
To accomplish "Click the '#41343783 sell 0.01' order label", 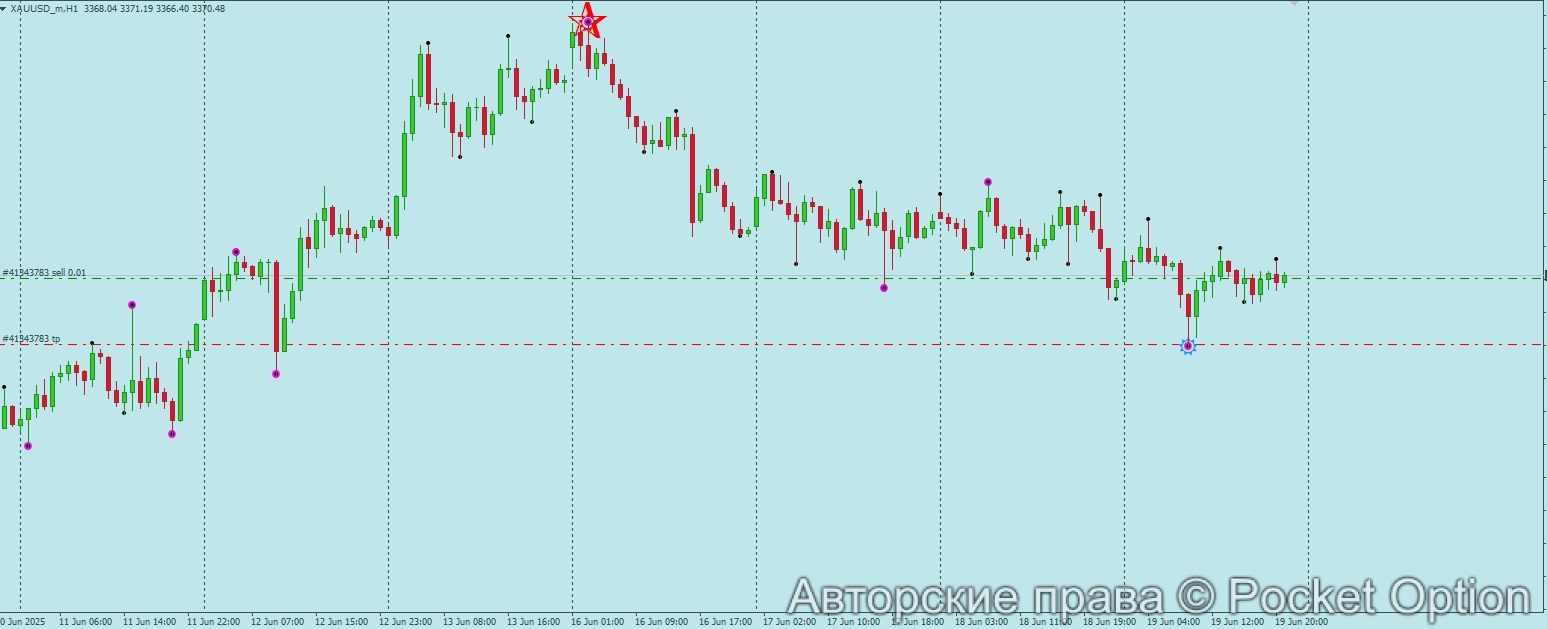I will click(x=44, y=272).
